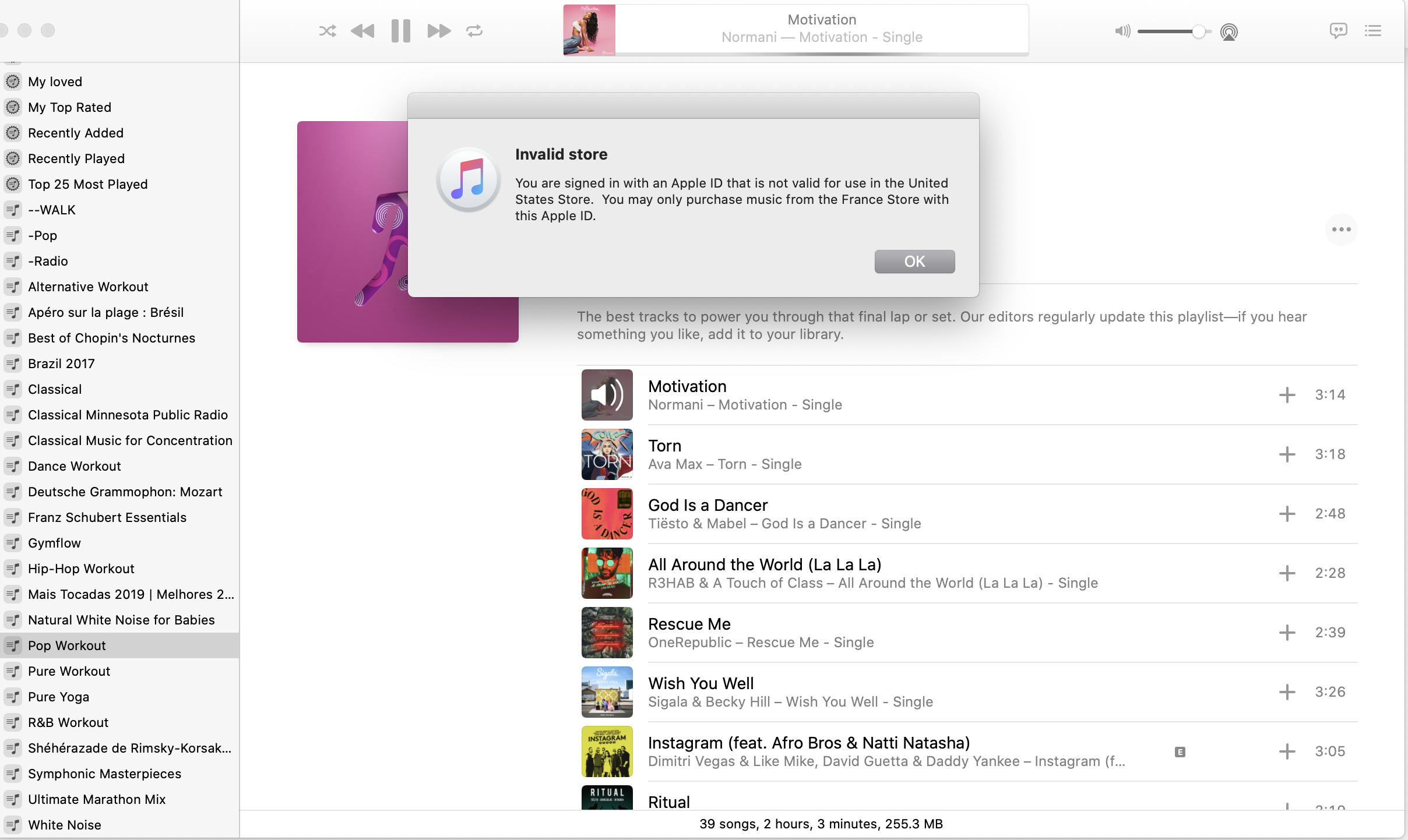Show lyrics panel icon
This screenshot has height=840, width=1408.
1338,30
